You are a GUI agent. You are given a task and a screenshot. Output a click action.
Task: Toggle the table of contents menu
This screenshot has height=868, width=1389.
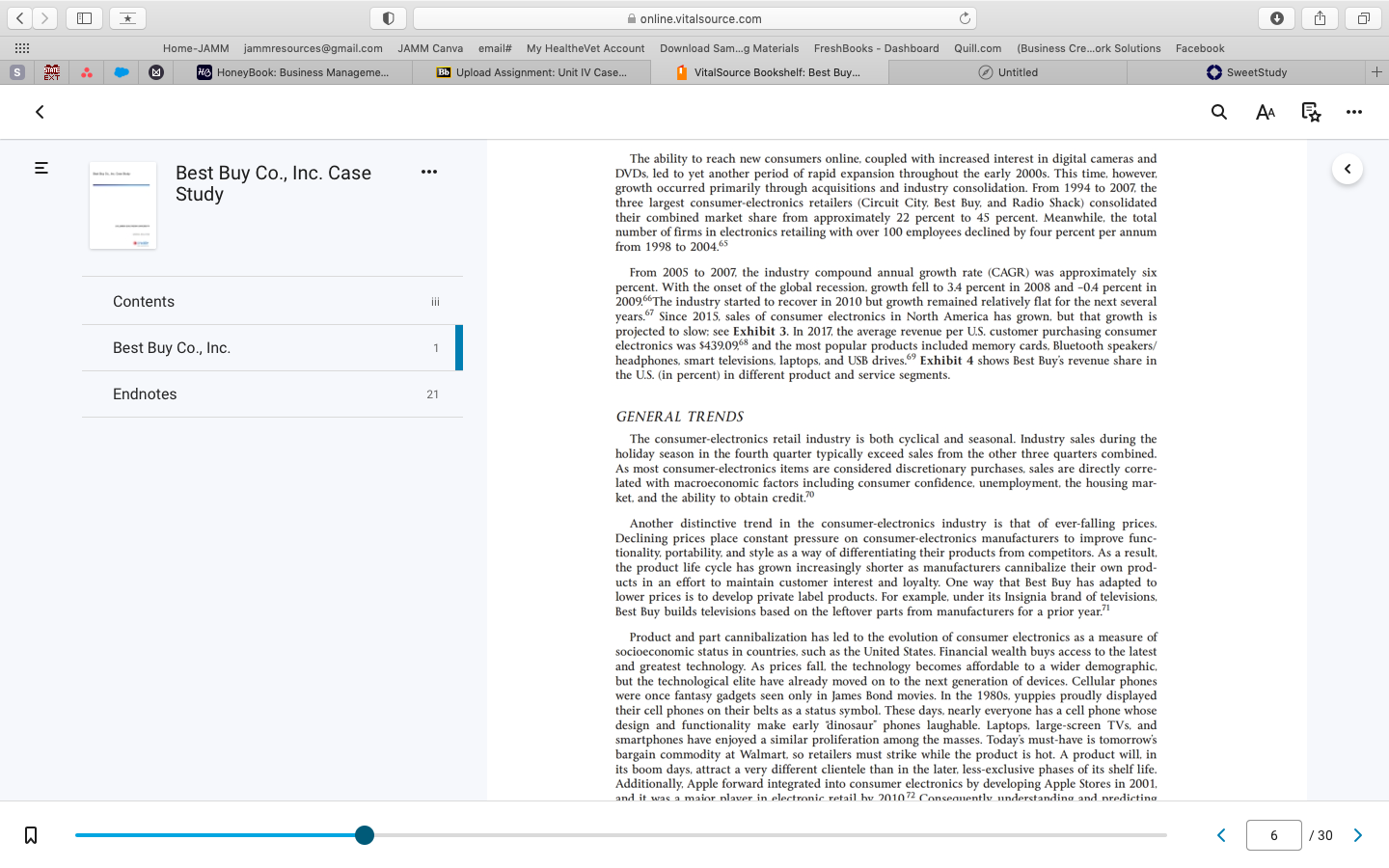point(41,168)
